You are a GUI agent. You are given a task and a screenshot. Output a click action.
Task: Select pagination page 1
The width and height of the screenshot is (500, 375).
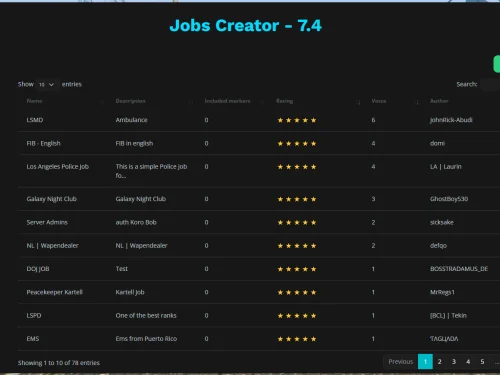tap(425, 362)
